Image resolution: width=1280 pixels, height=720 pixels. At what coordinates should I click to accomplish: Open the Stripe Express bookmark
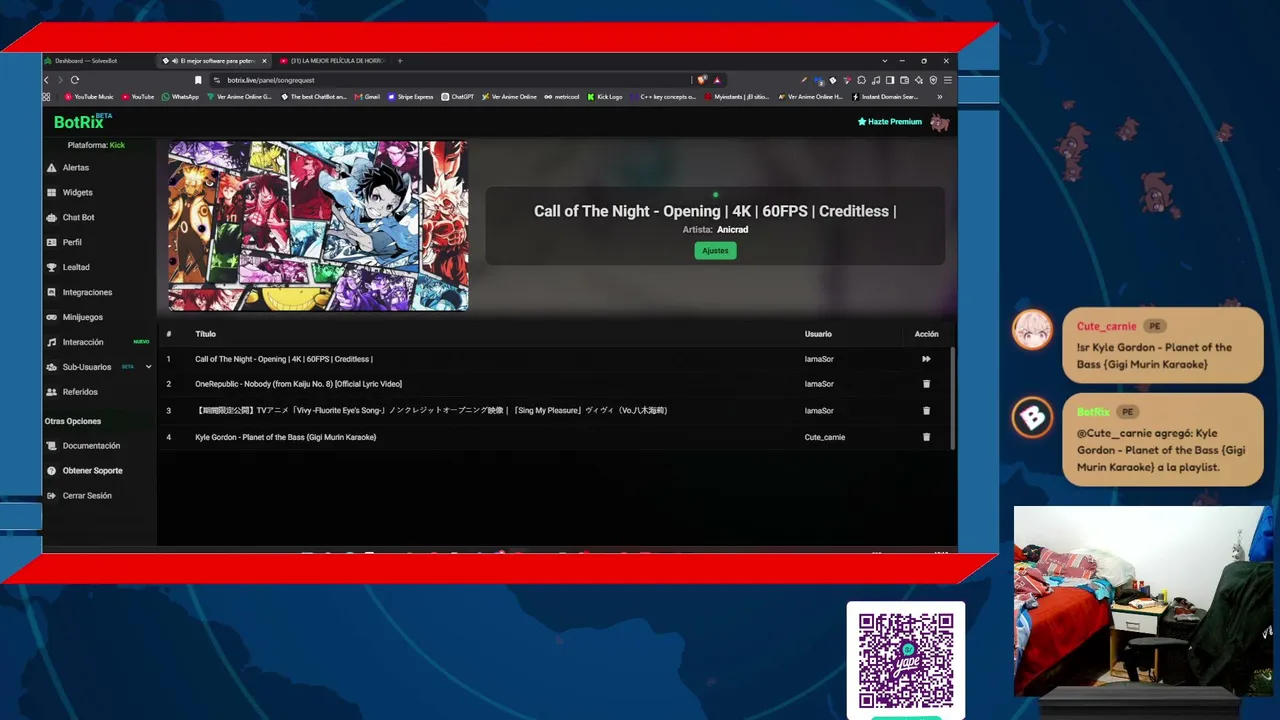(x=410, y=97)
